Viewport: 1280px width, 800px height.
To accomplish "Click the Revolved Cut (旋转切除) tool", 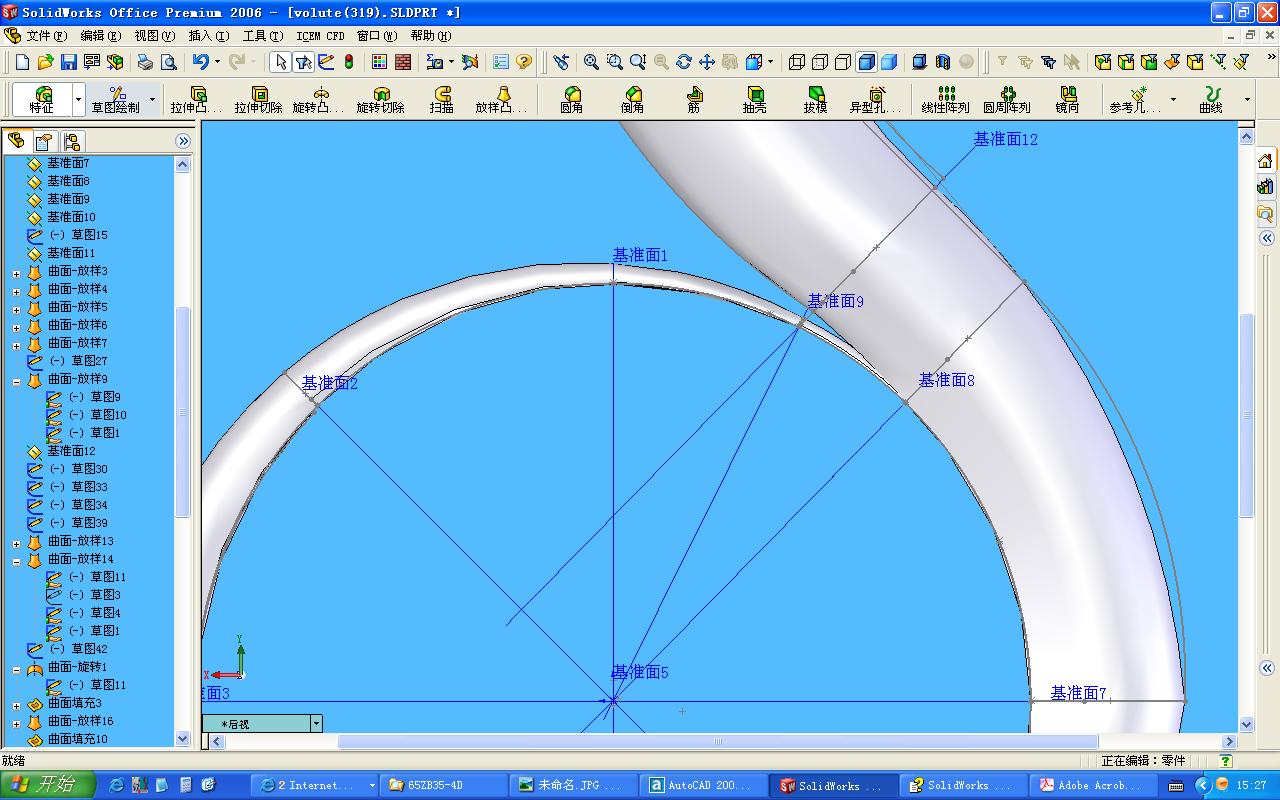I will click(x=381, y=100).
